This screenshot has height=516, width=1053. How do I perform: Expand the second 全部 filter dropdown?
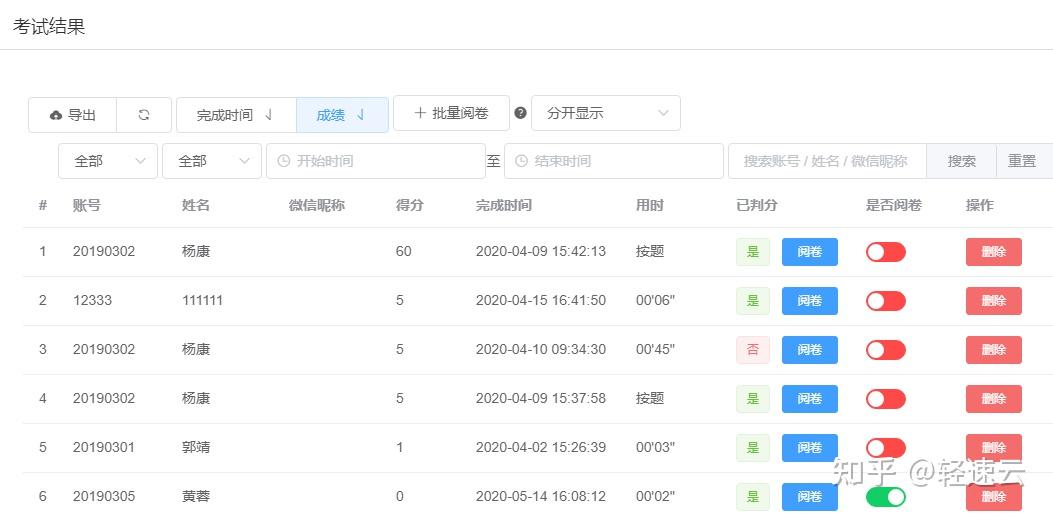point(212,161)
